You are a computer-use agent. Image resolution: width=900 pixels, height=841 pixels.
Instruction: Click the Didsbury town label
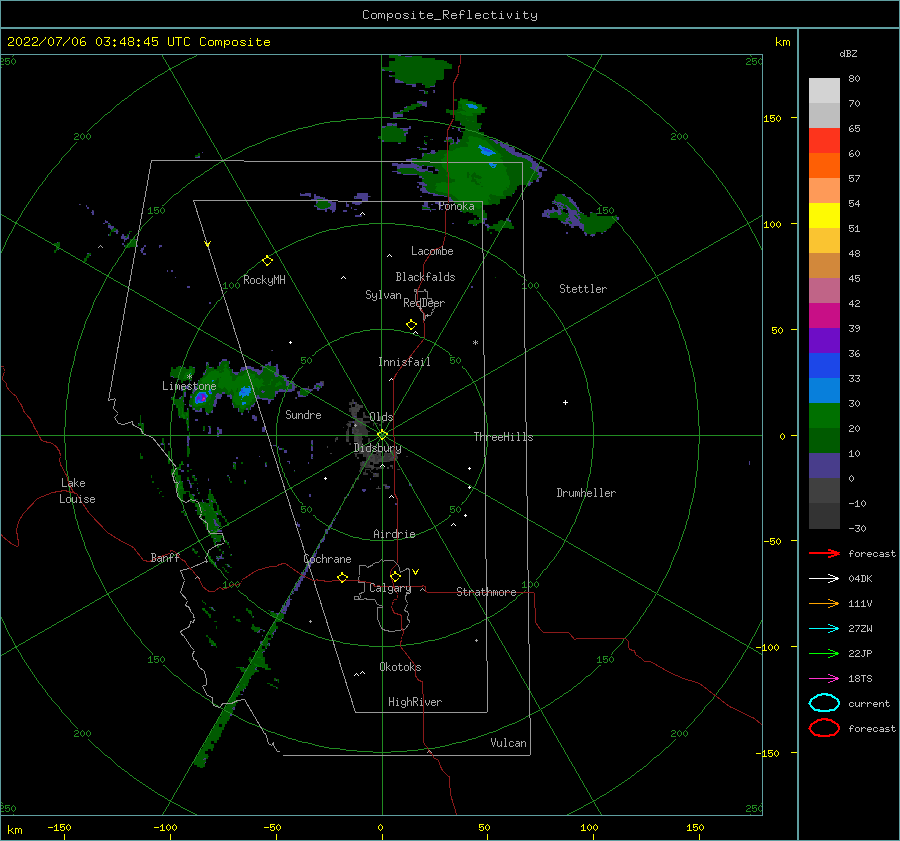(377, 448)
